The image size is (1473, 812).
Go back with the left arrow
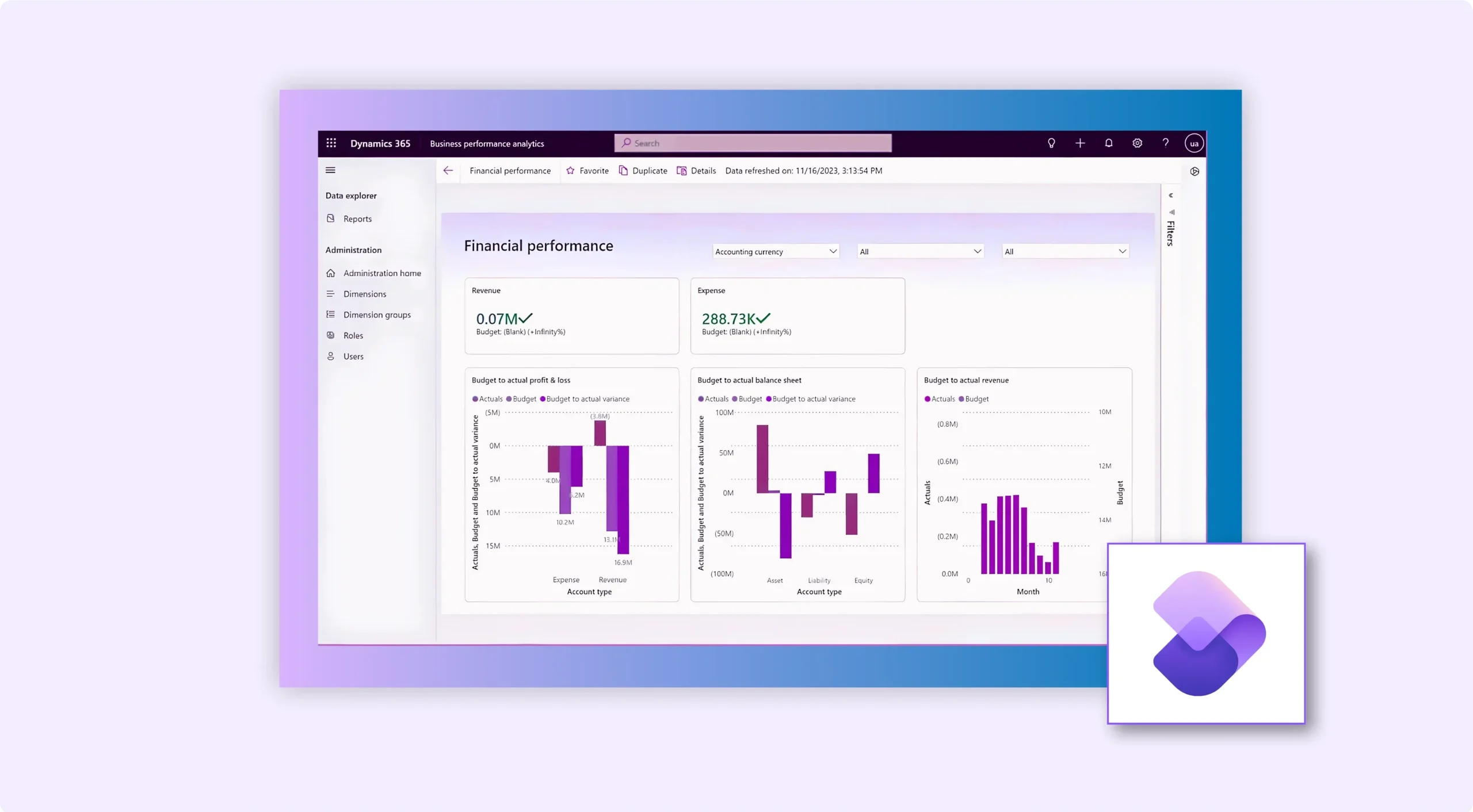[448, 171]
